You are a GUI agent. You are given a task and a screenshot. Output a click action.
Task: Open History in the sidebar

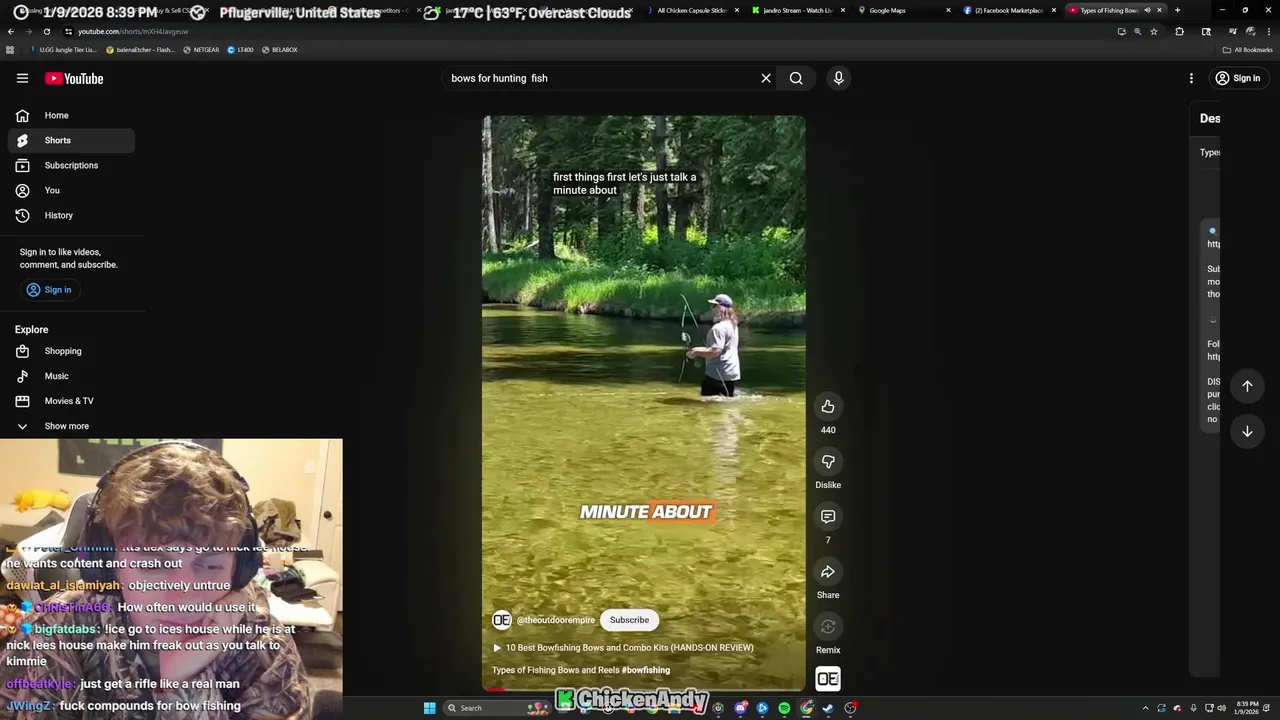point(70,215)
